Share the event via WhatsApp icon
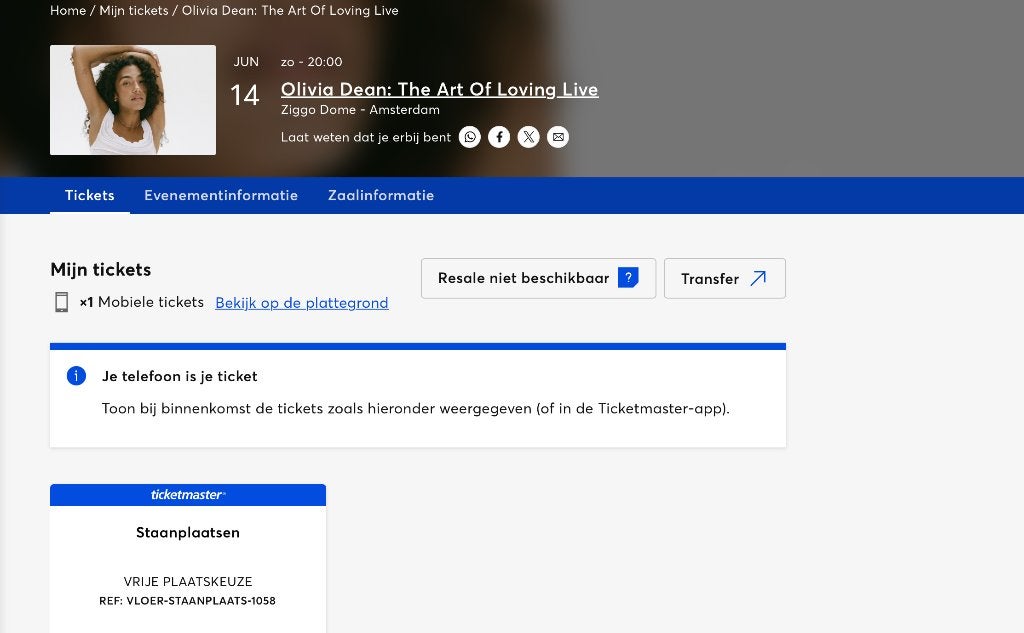The width and height of the screenshot is (1024, 633). (x=470, y=137)
